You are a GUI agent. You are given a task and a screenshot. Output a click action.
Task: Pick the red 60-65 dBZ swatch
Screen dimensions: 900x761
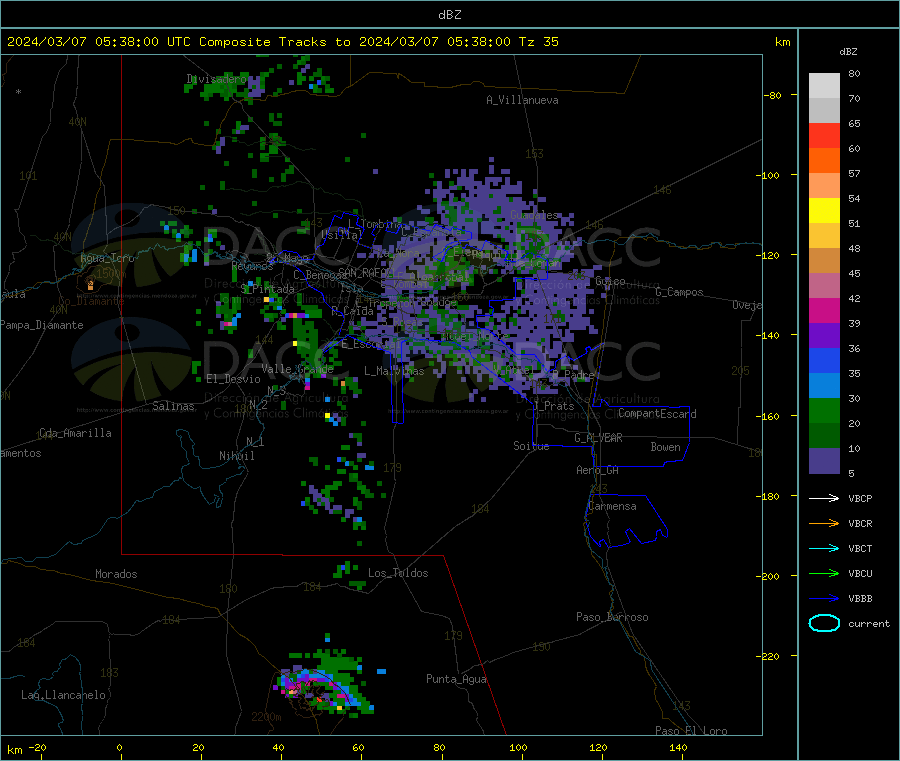tap(824, 135)
